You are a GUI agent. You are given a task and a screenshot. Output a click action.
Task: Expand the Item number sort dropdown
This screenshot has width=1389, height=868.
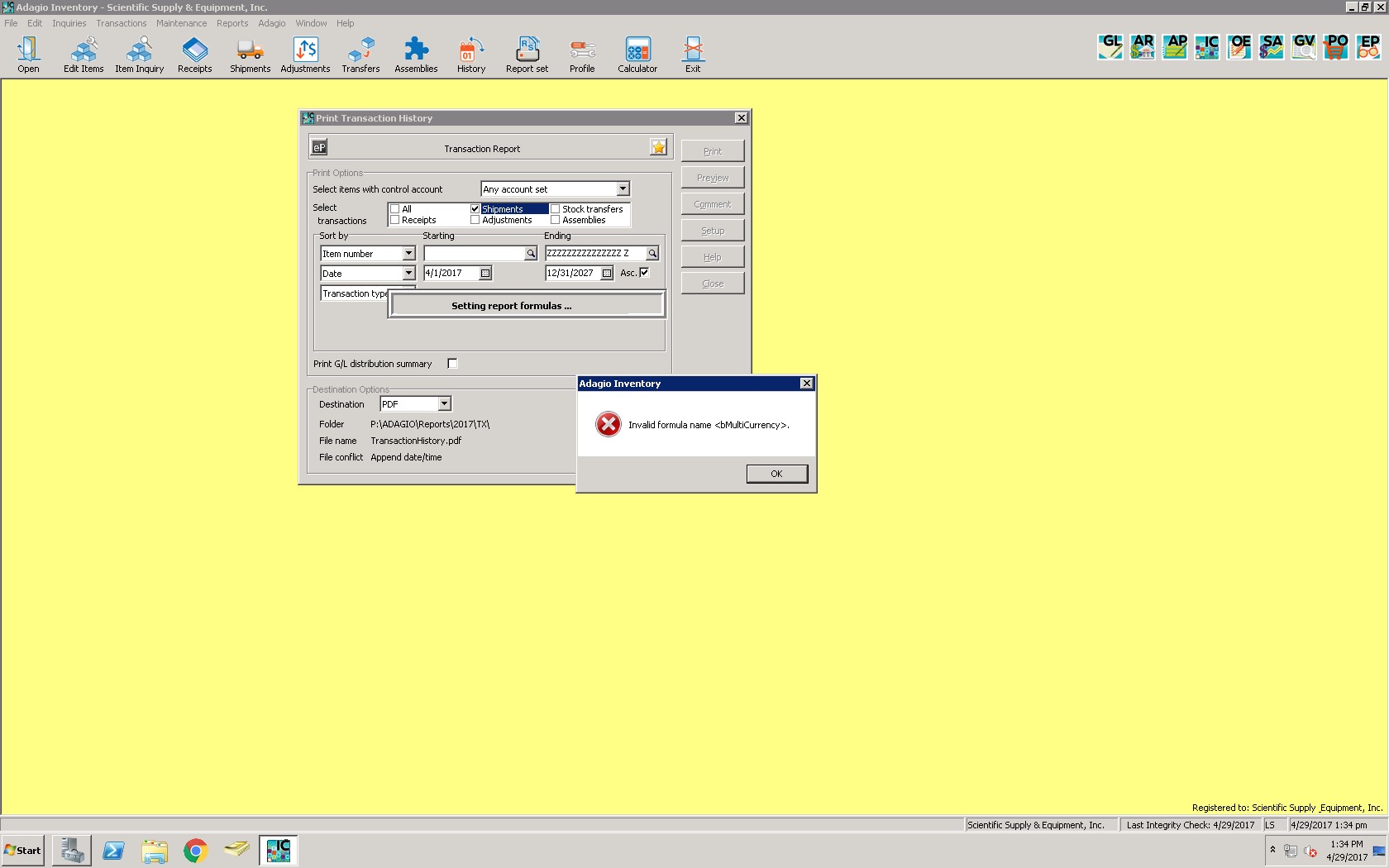408,254
